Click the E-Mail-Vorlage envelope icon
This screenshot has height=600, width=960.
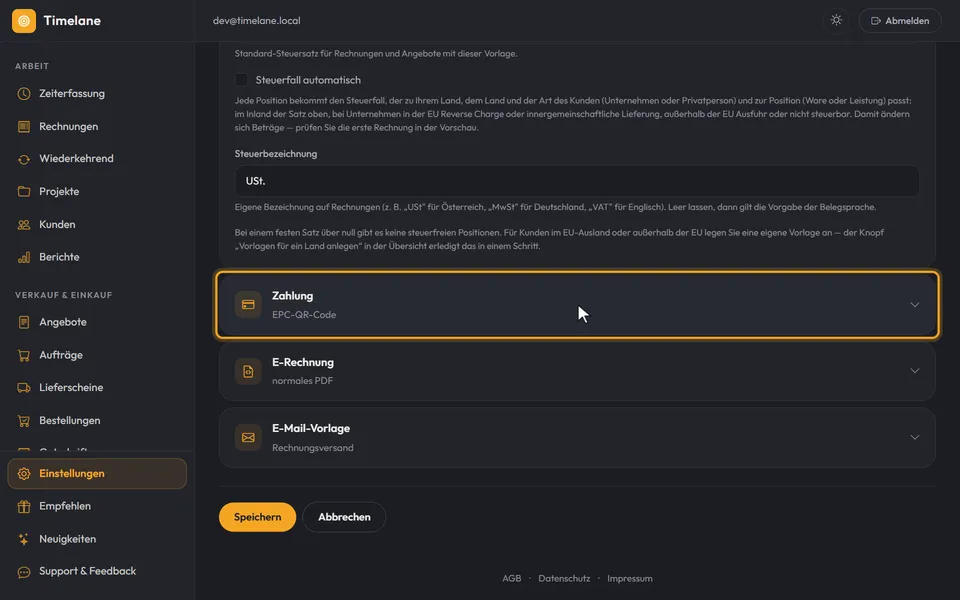[248, 437]
